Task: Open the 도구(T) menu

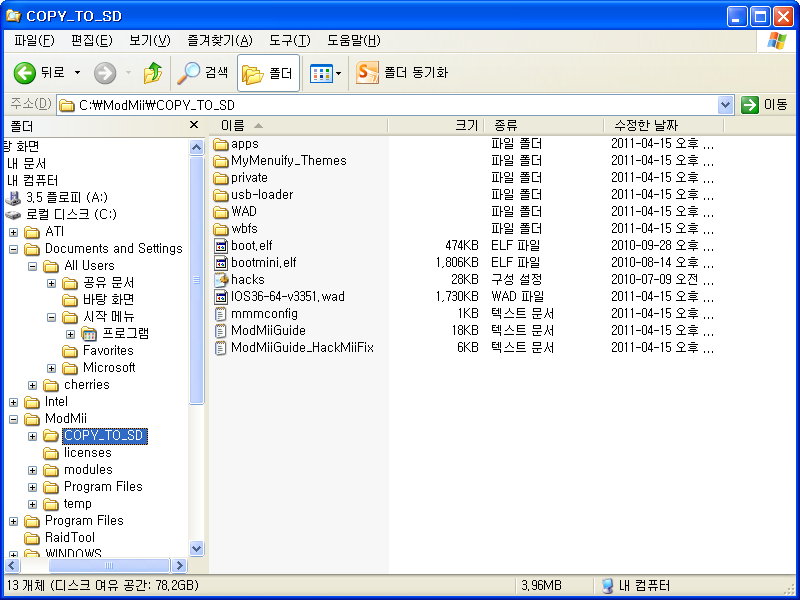Action: 289,41
